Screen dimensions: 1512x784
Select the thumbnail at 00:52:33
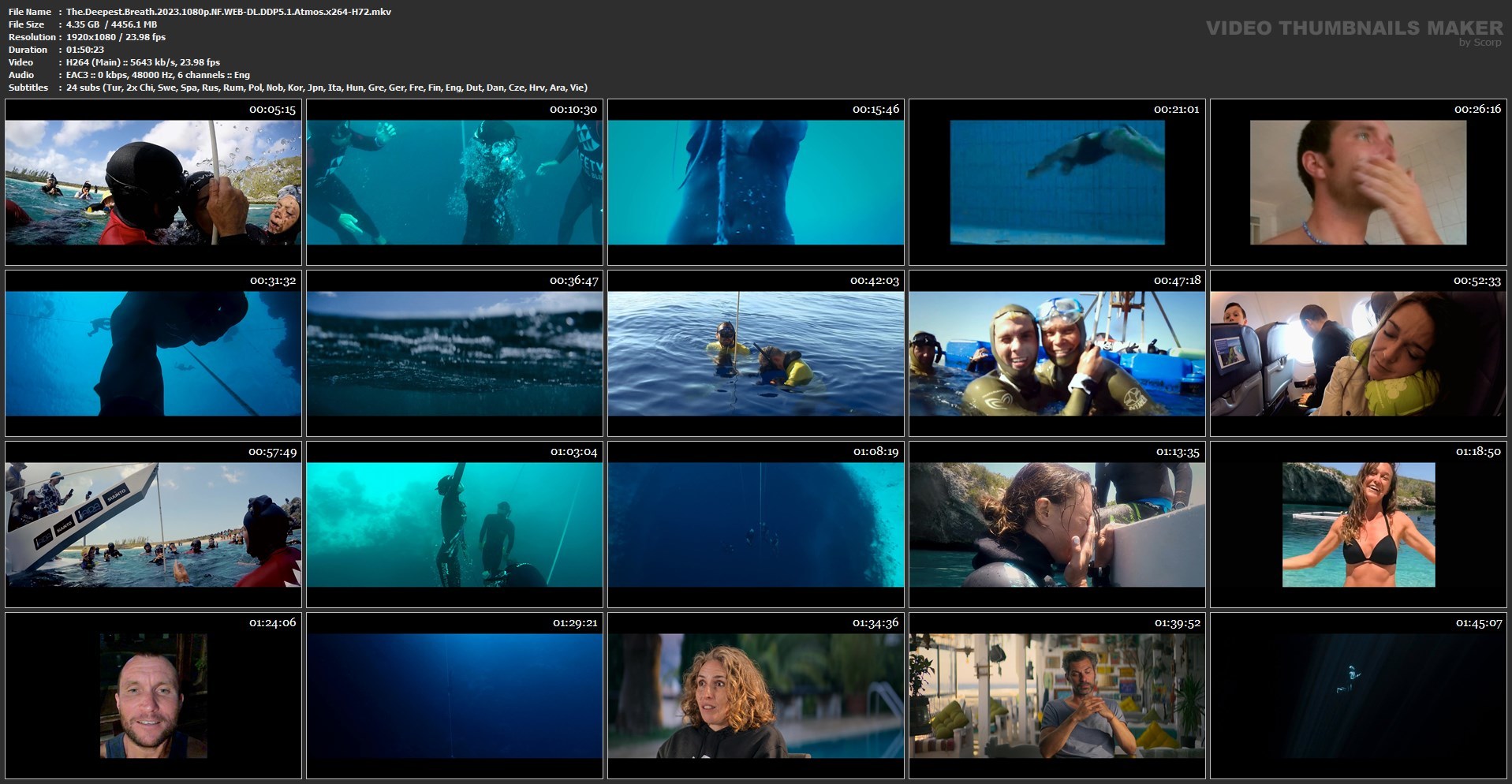point(1358,353)
